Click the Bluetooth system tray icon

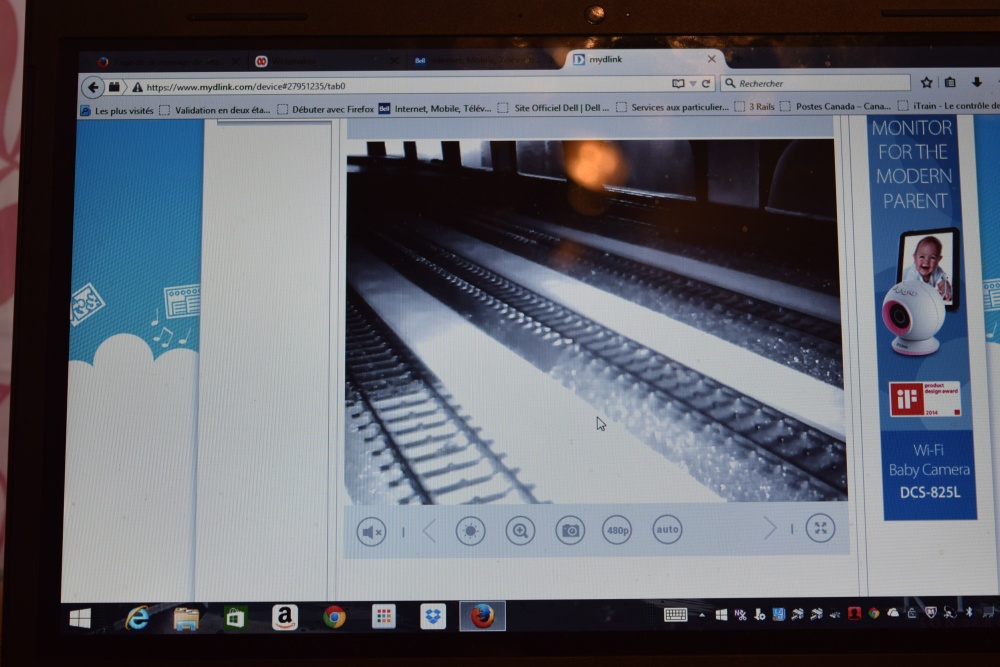tap(969, 612)
